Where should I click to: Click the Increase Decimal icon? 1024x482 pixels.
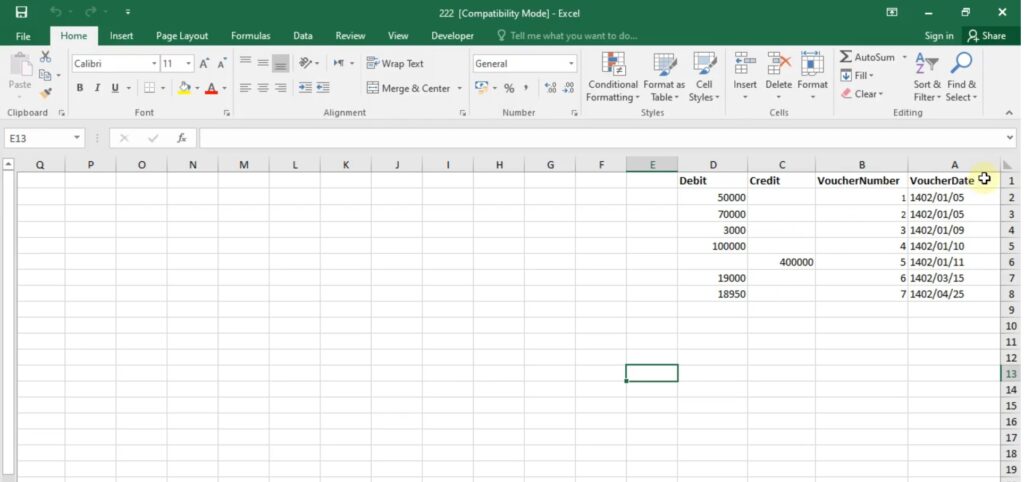coord(550,88)
